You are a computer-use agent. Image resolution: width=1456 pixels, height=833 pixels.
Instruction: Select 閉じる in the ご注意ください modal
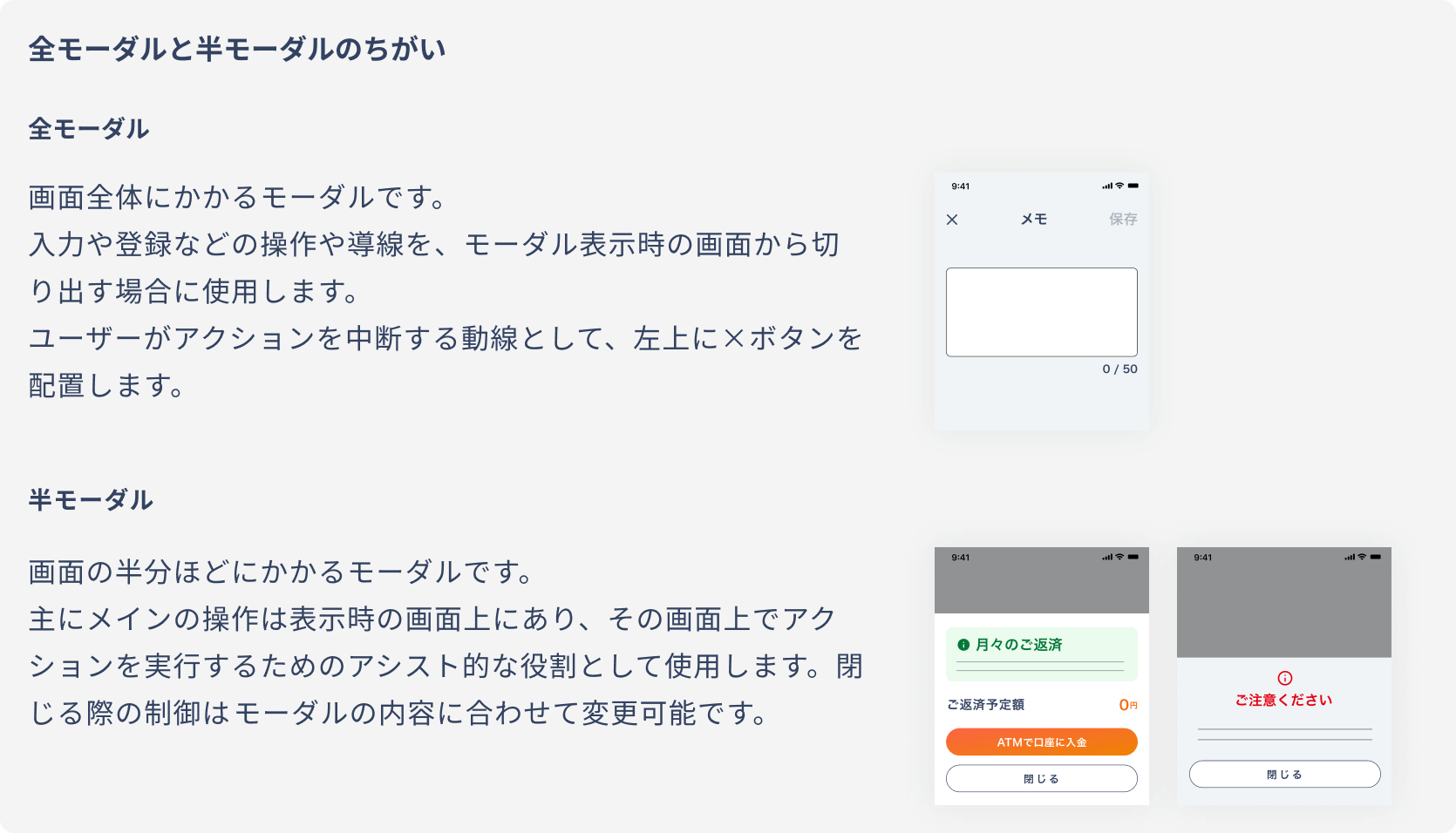coord(1284,775)
